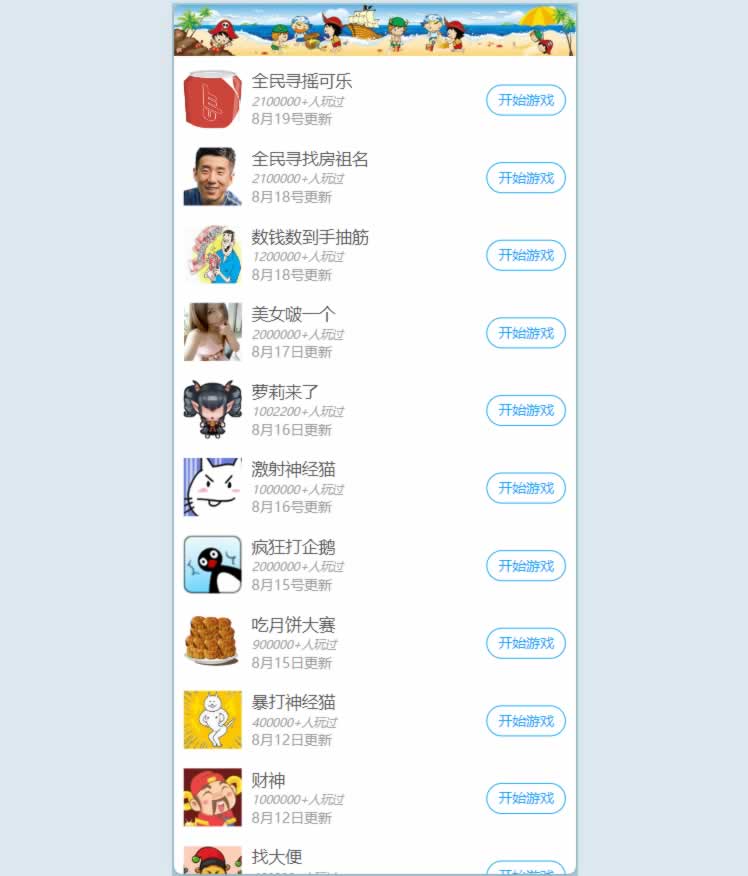Screen dimensions: 748x876
Task: Open the mooncake plate icon
Action: (x=212, y=642)
